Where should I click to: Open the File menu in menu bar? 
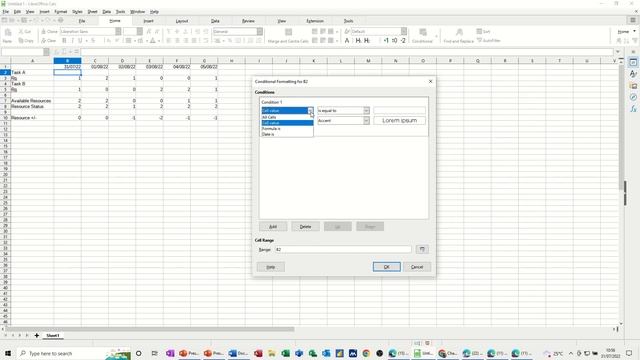6,12
